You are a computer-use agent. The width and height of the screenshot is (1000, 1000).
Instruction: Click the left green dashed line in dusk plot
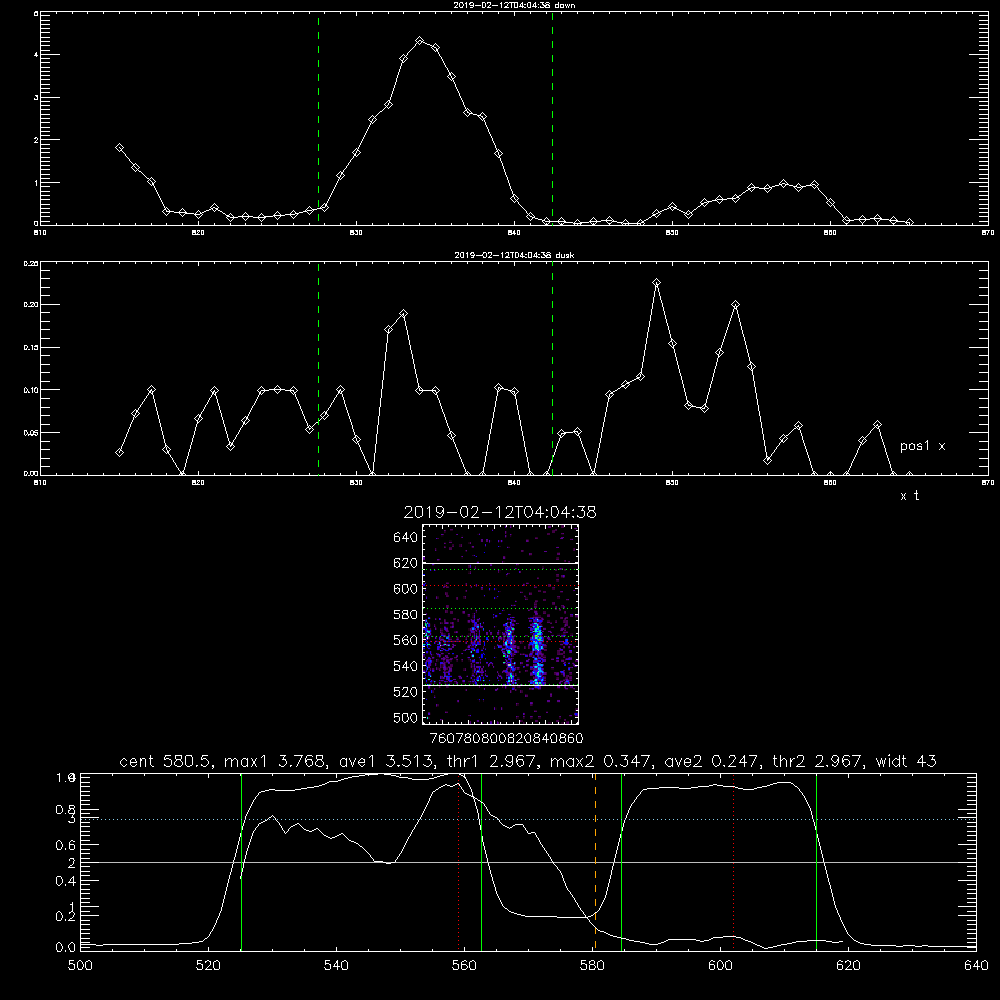318,369
